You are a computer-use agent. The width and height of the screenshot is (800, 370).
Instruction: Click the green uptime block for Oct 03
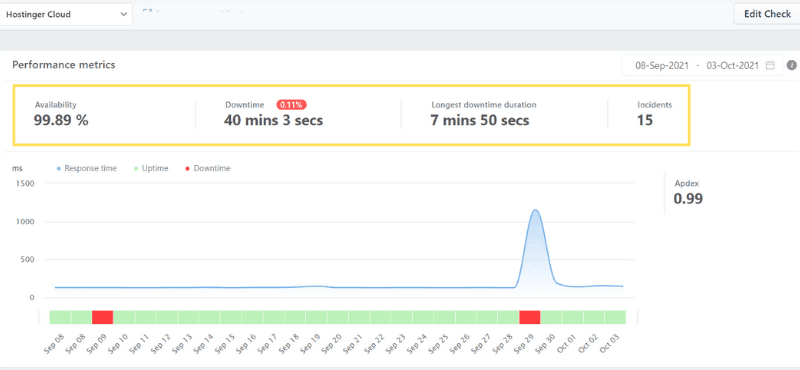615,317
